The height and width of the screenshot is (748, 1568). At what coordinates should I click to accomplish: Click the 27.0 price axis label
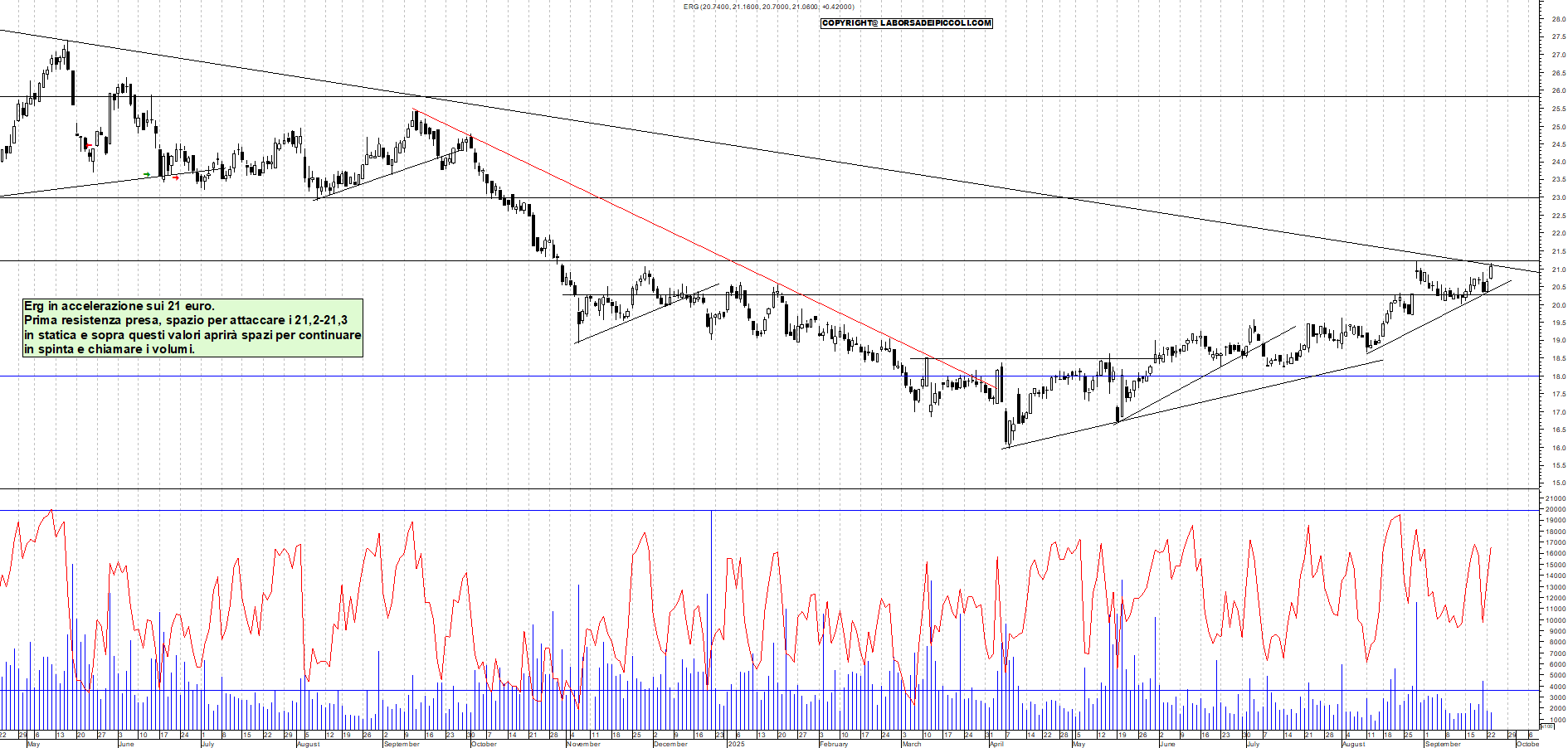point(1558,55)
